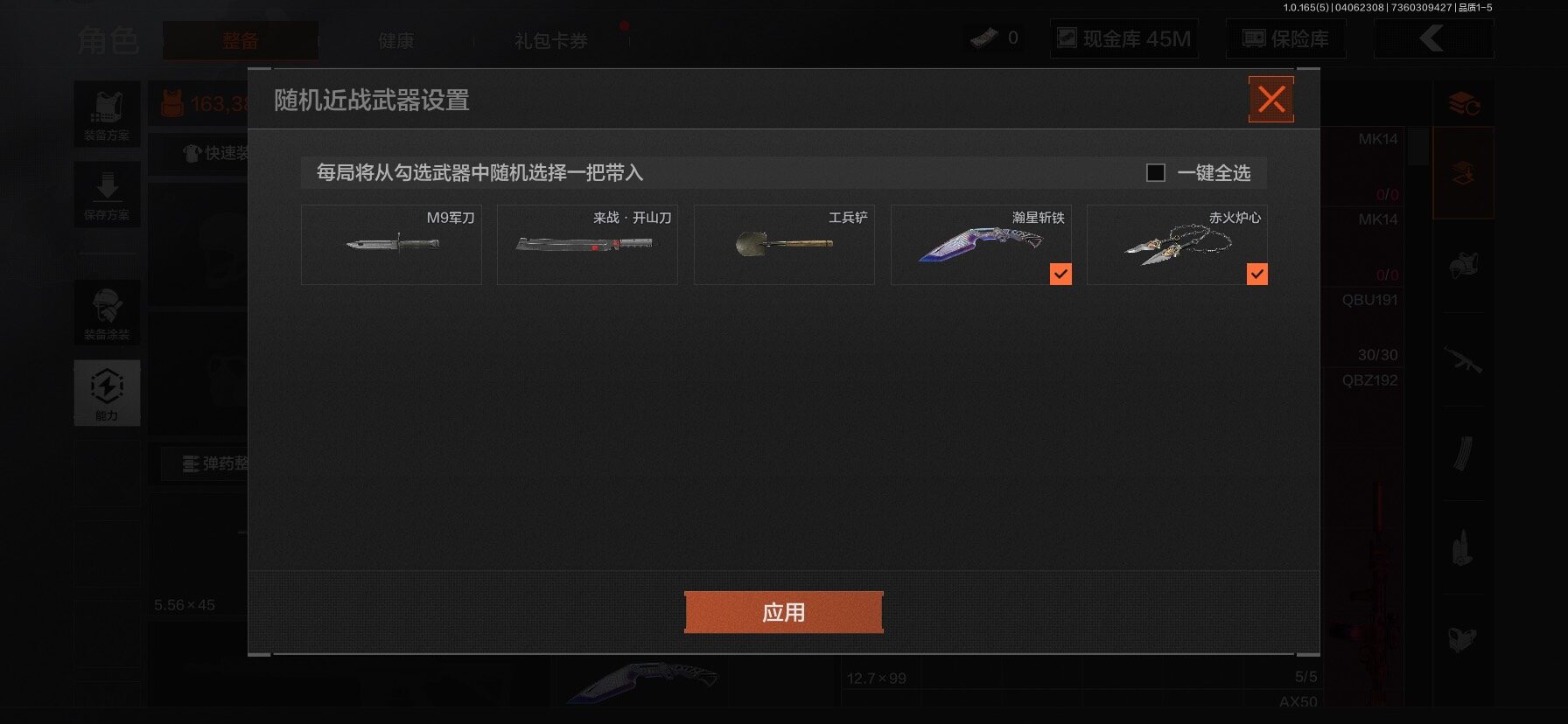Open the 现金库 45M cash vault
Image resolution: width=1568 pixels, height=724 pixels.
(1124, 38)
